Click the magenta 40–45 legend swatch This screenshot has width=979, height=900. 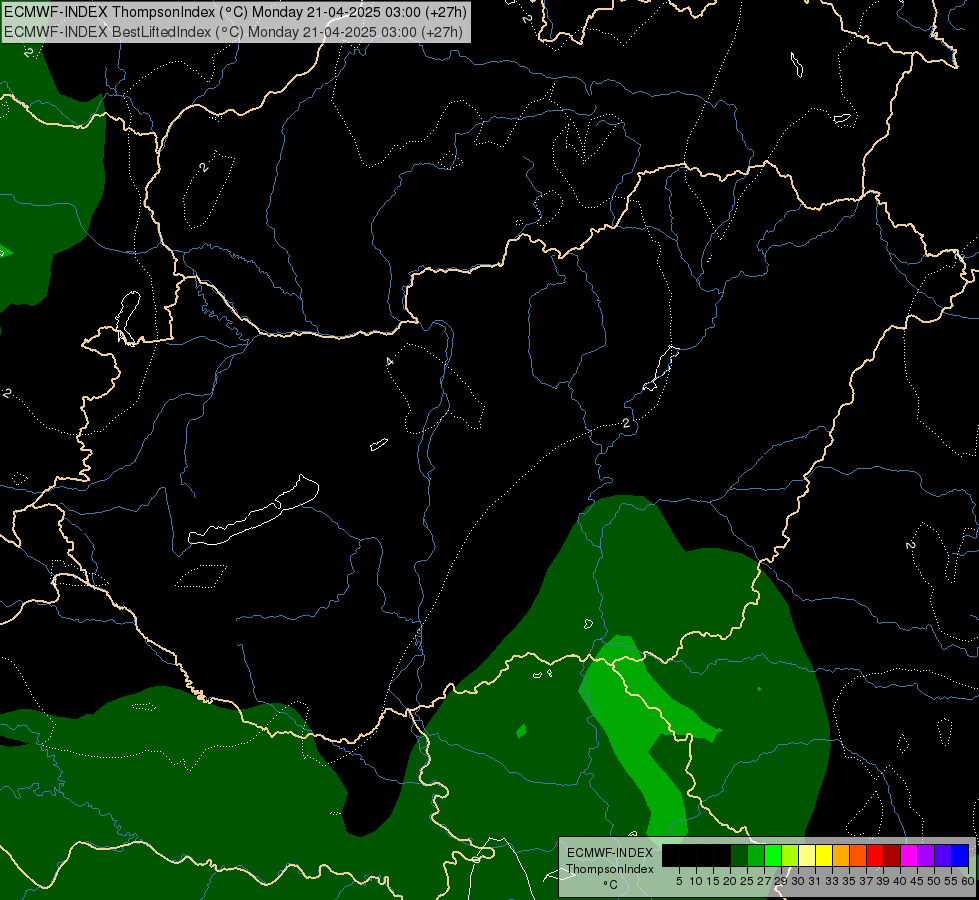click(x=909, y=856)
